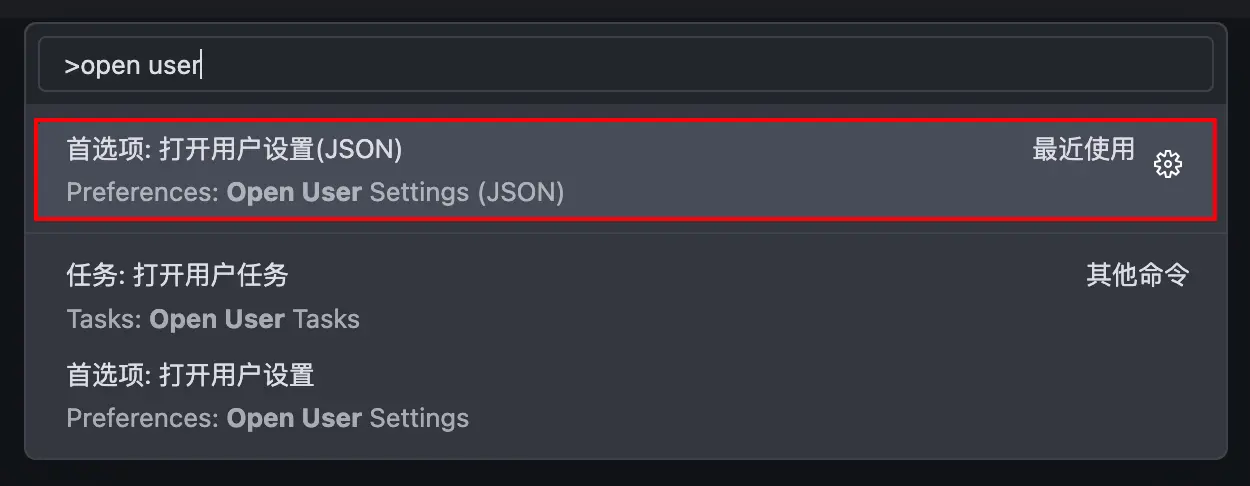This screenshot has width=1250, height=486.
Task: Click the command palette search input
Action: coord(625,66)
